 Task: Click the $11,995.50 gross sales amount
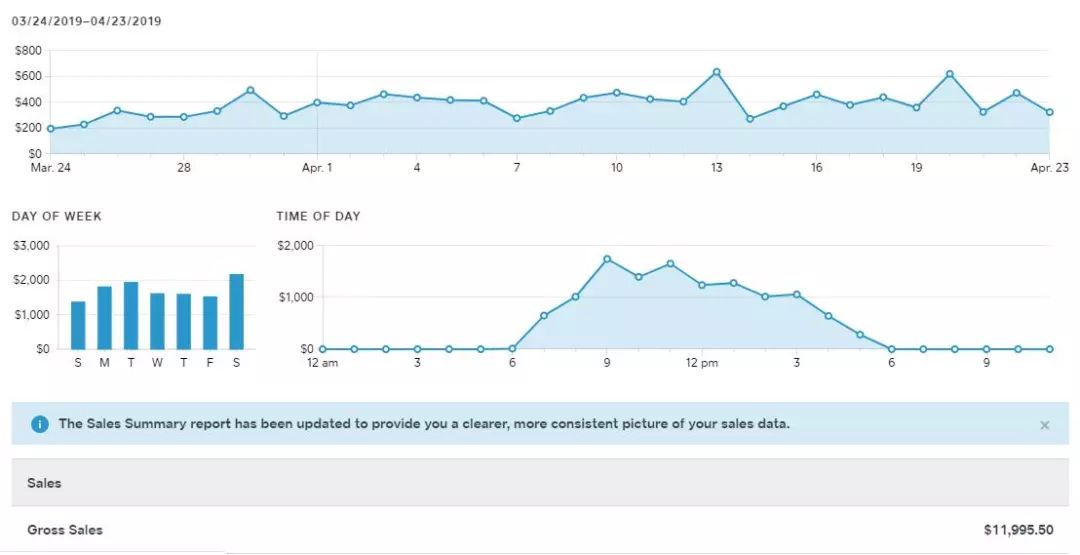click(1018, 530)
